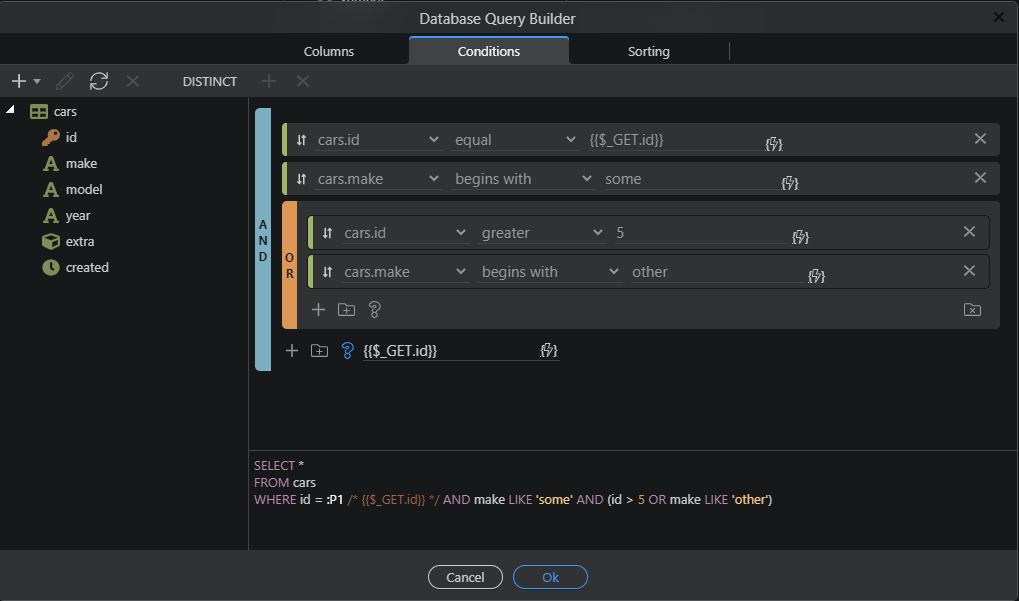1019x601 pixels.
Task: Add a condition group inside the OR block
Action: pos(346,310)
